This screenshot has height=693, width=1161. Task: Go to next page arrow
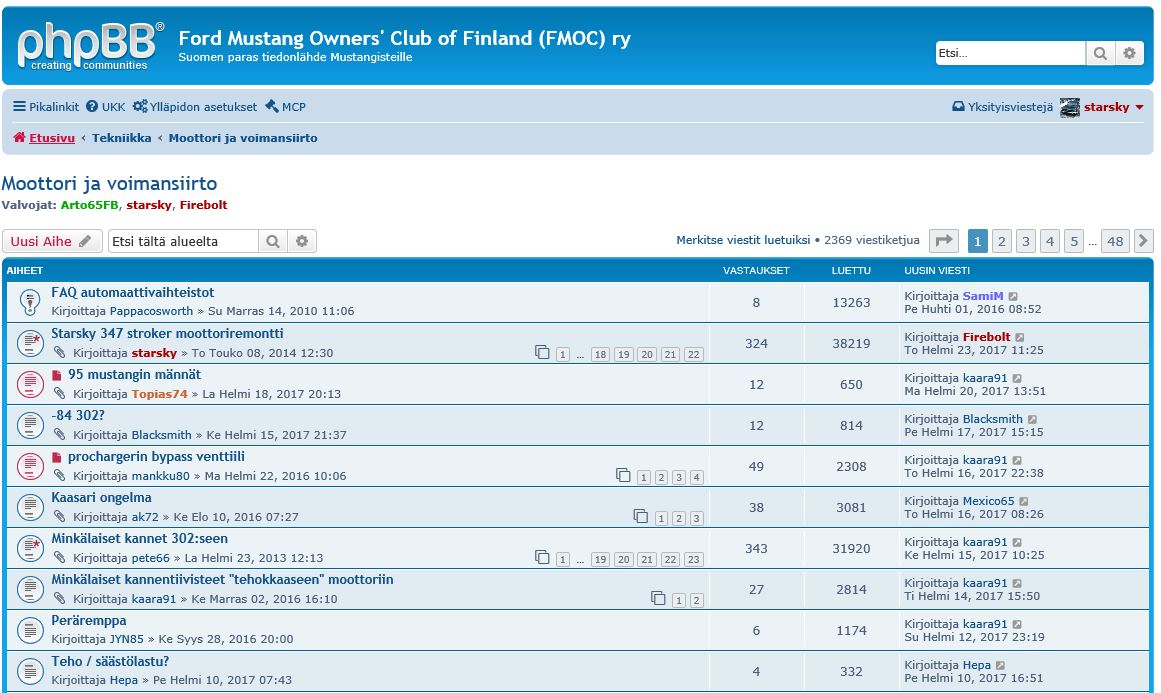pyautogui.click(x=1143, y=241)
